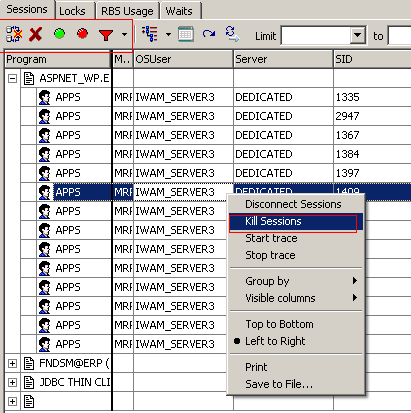Click the green circle start trace icon

click(59, 34)
